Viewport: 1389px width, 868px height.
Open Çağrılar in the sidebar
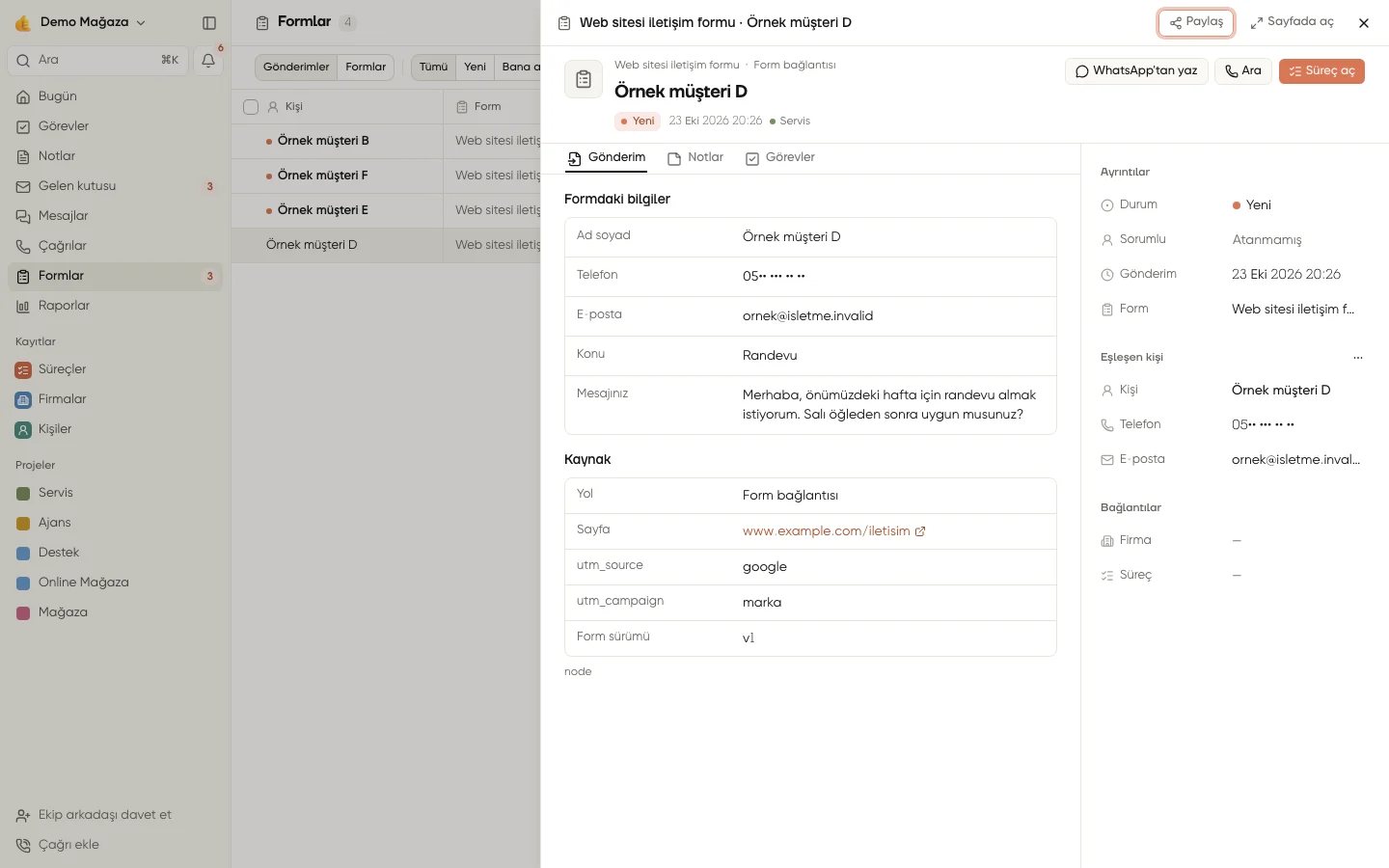point(115,246)
